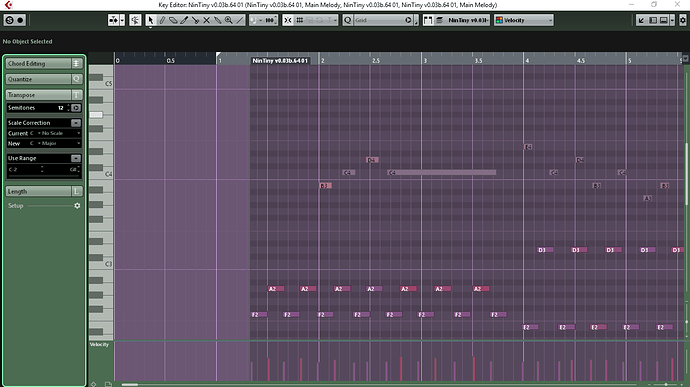Select the Split tool
Viewport: 690px width, 387px height.
(x=195, y=20)
